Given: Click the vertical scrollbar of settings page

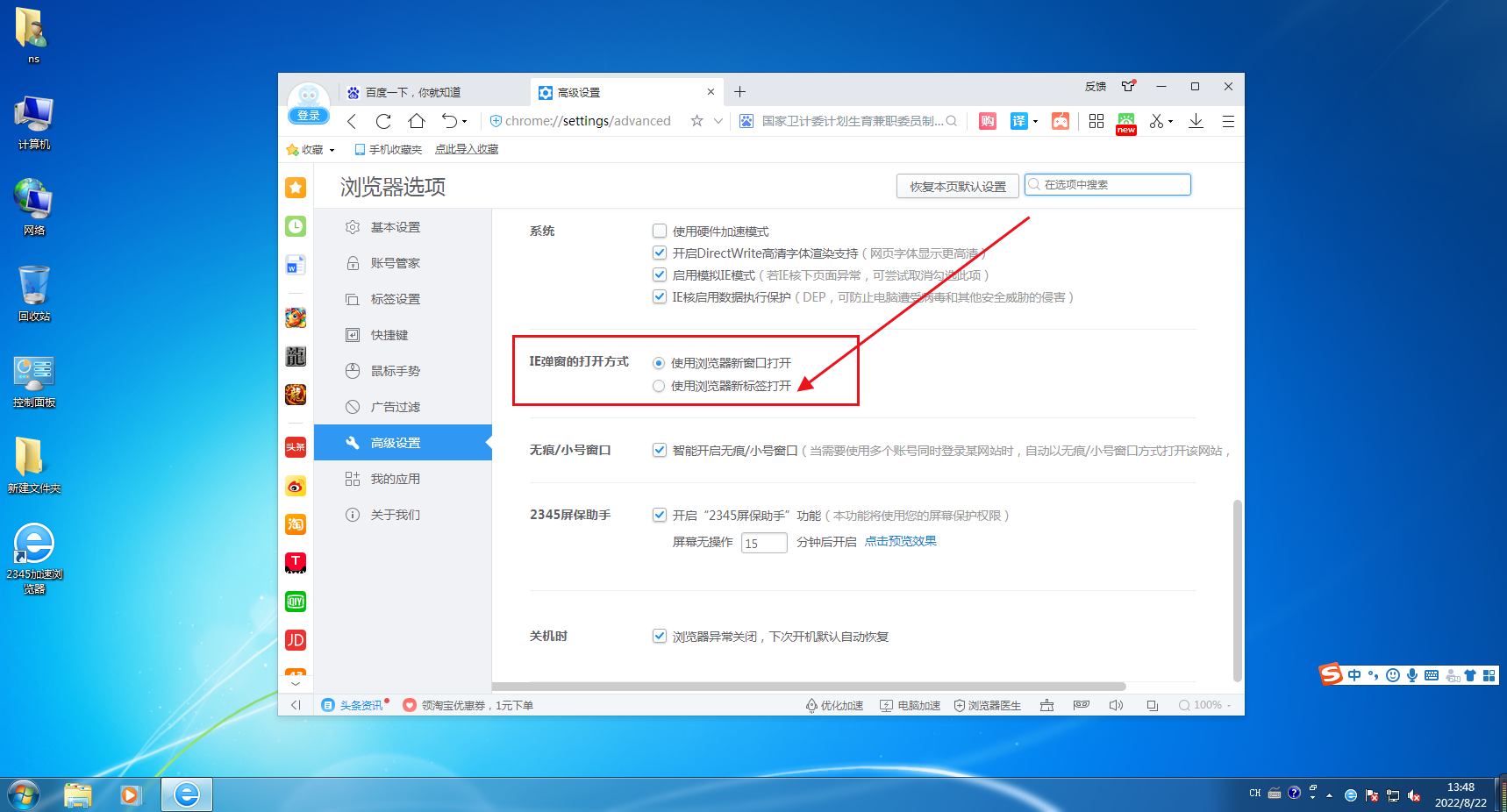Looking at the screenshot, I should (1238, 590).
